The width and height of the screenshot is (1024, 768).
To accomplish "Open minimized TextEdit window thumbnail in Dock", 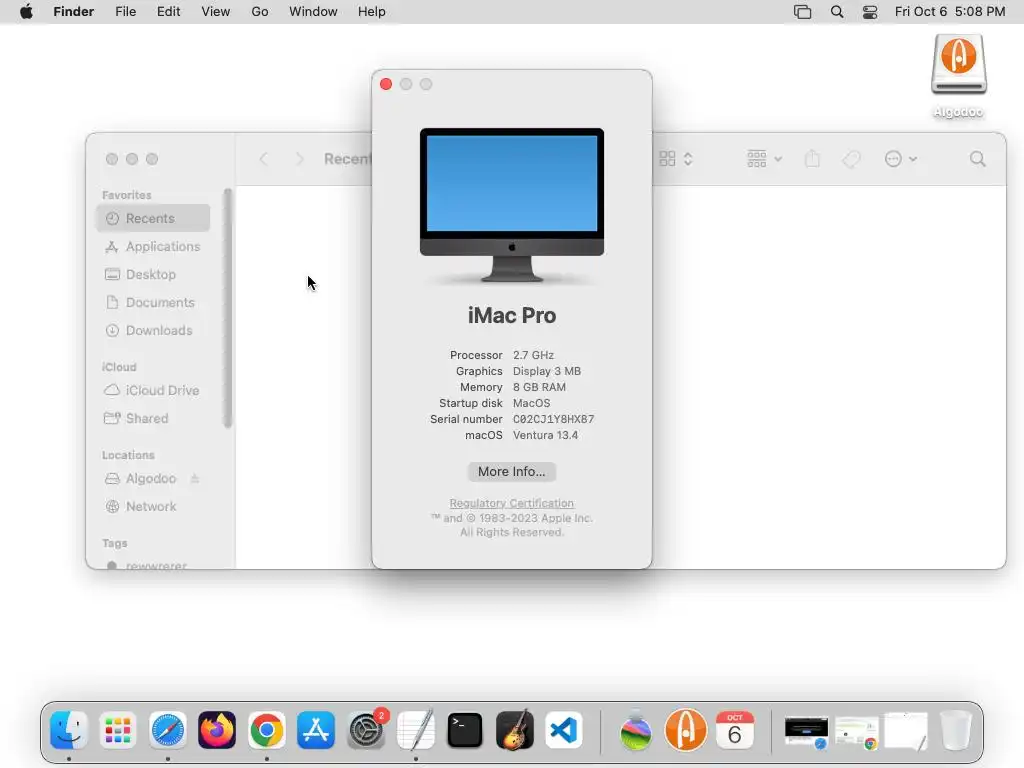I will tap(906, 731).
